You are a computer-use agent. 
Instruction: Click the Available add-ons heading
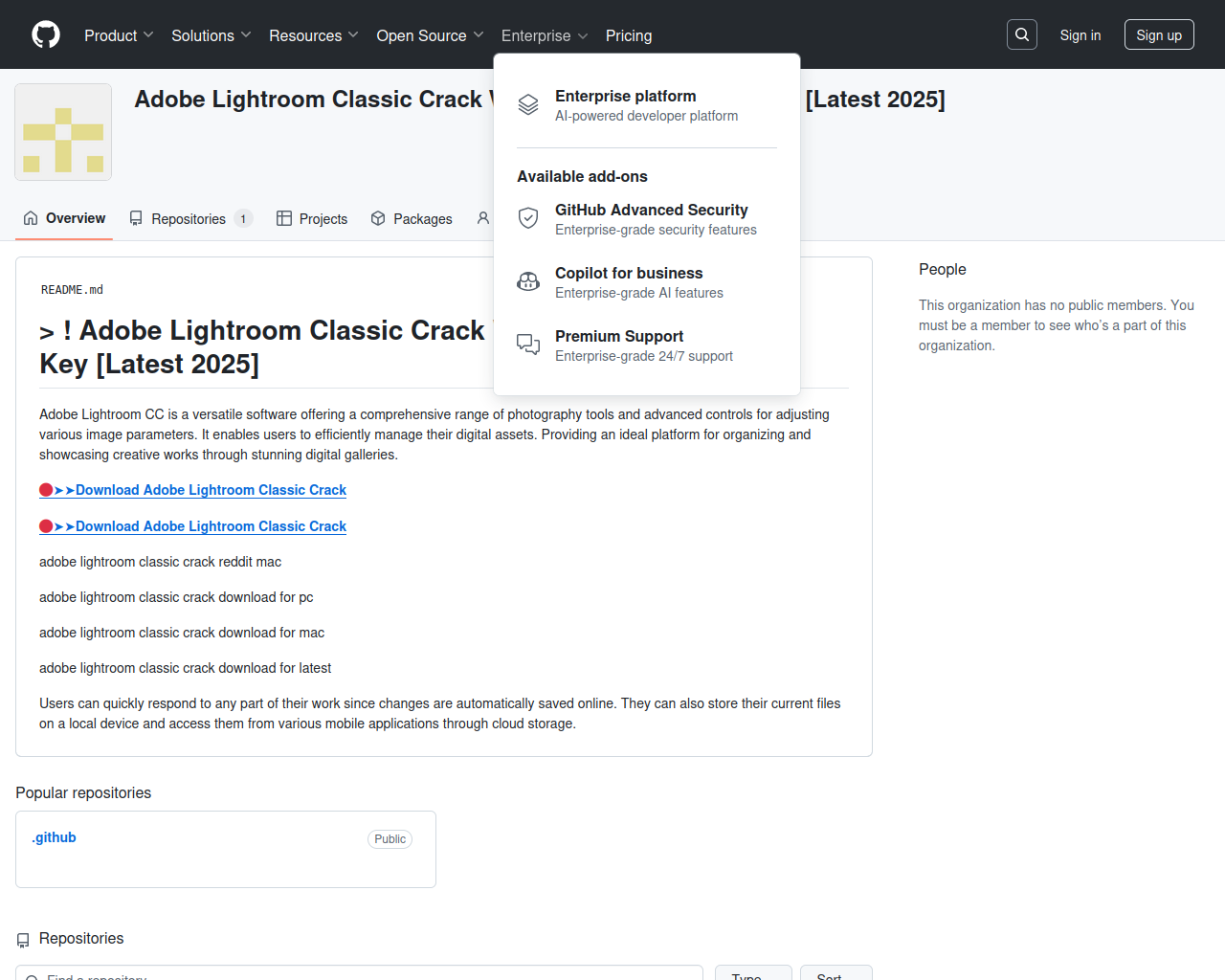tap(582, 176)
